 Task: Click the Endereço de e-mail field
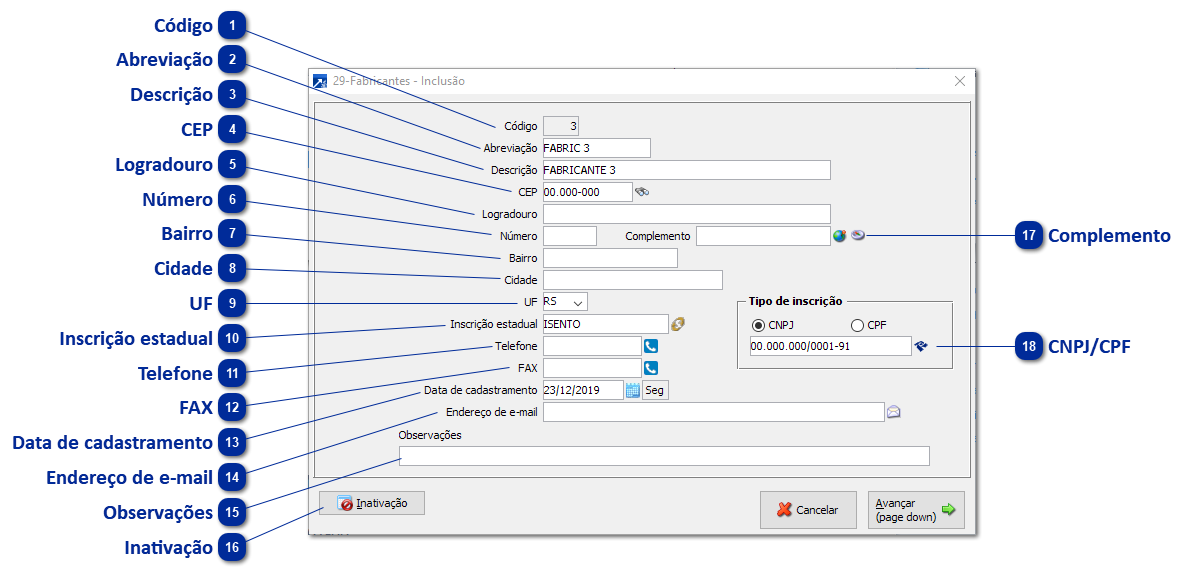[713, 412]
